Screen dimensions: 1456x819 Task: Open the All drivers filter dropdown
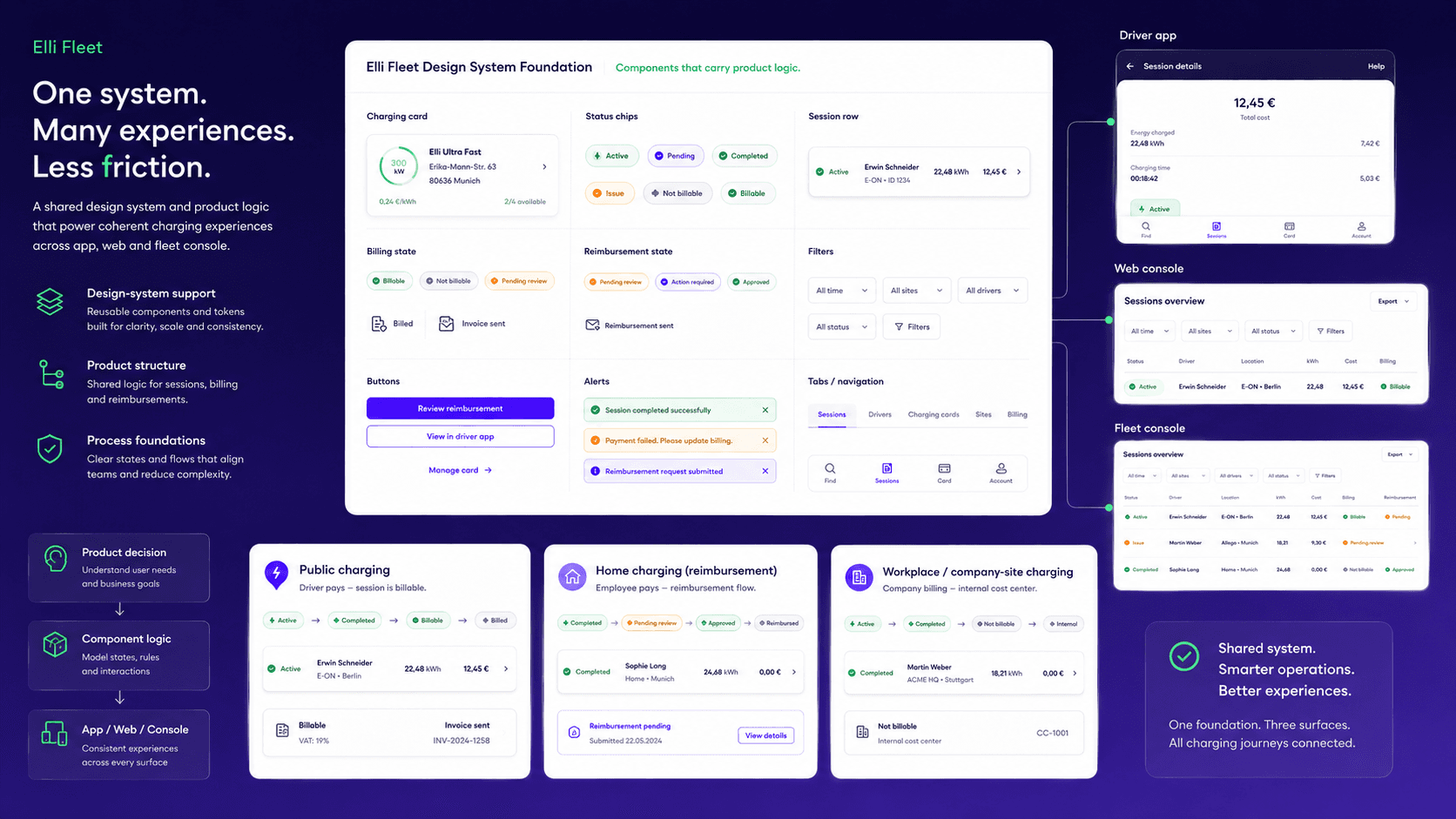993,291
